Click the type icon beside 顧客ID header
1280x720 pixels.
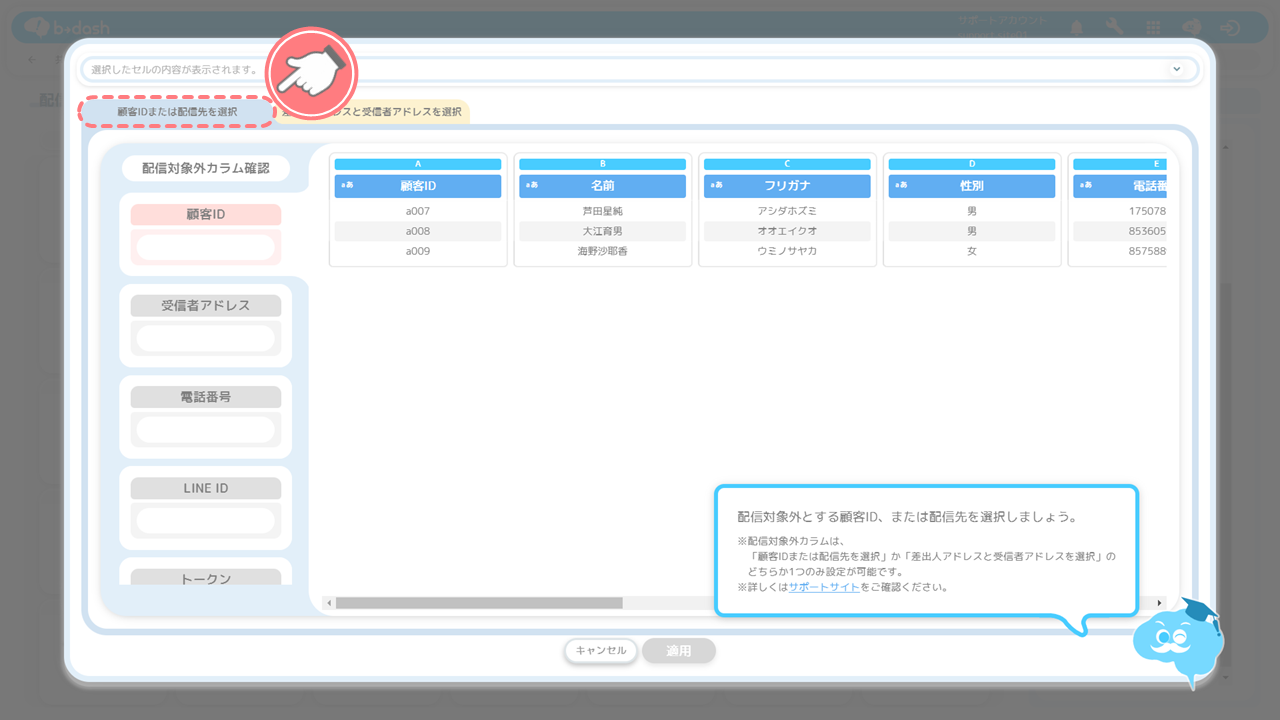347,185
